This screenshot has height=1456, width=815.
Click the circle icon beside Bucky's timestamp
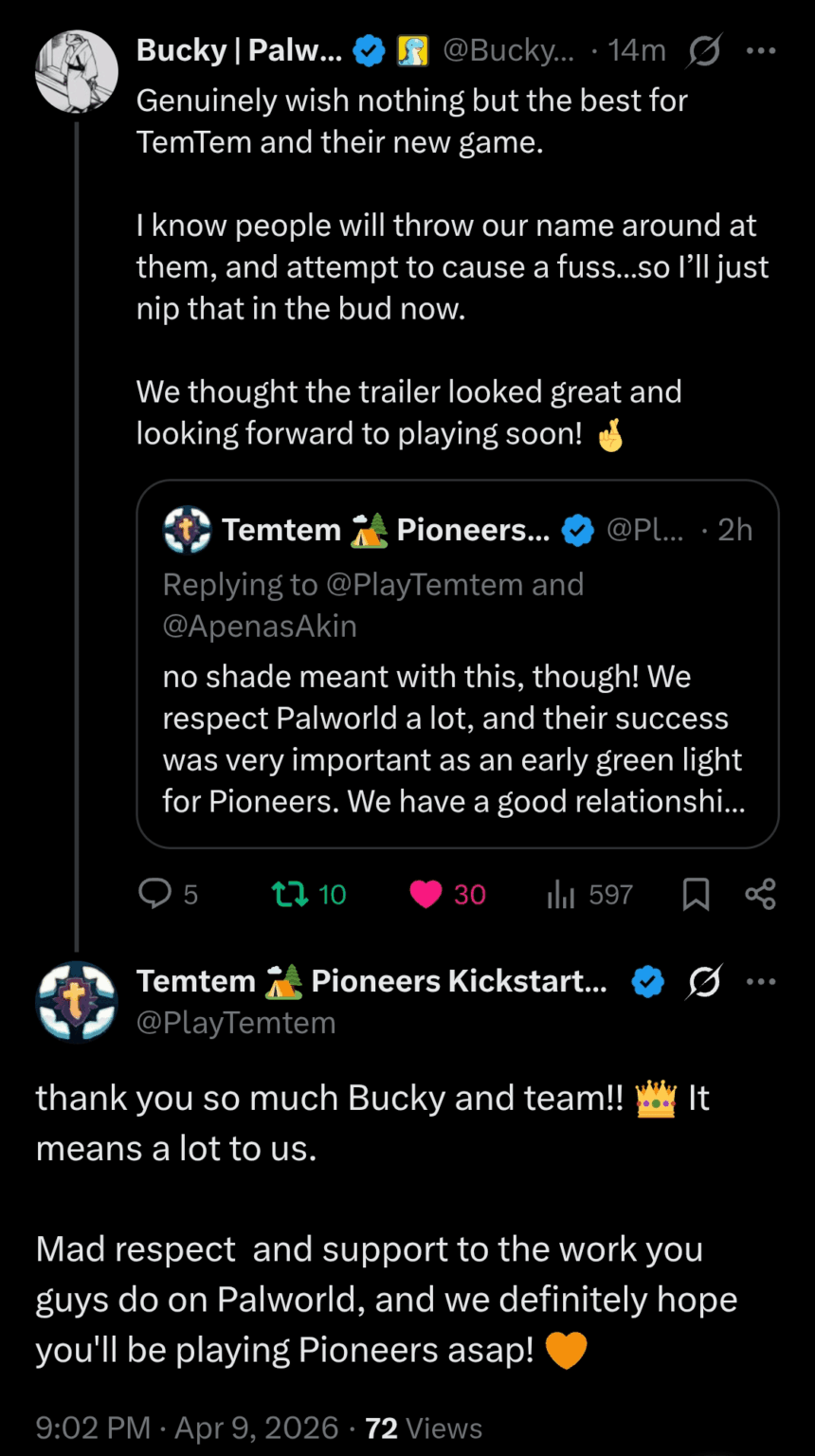(x=703, y=51)
